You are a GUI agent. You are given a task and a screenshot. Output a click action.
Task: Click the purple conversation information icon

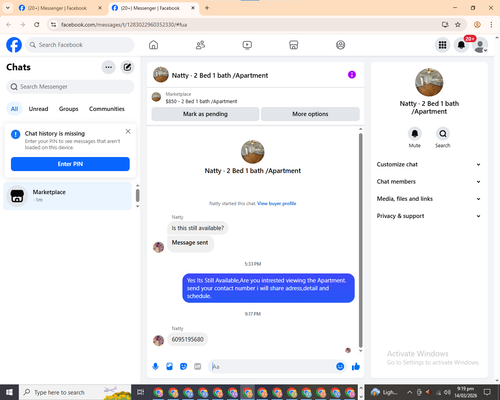352,75
